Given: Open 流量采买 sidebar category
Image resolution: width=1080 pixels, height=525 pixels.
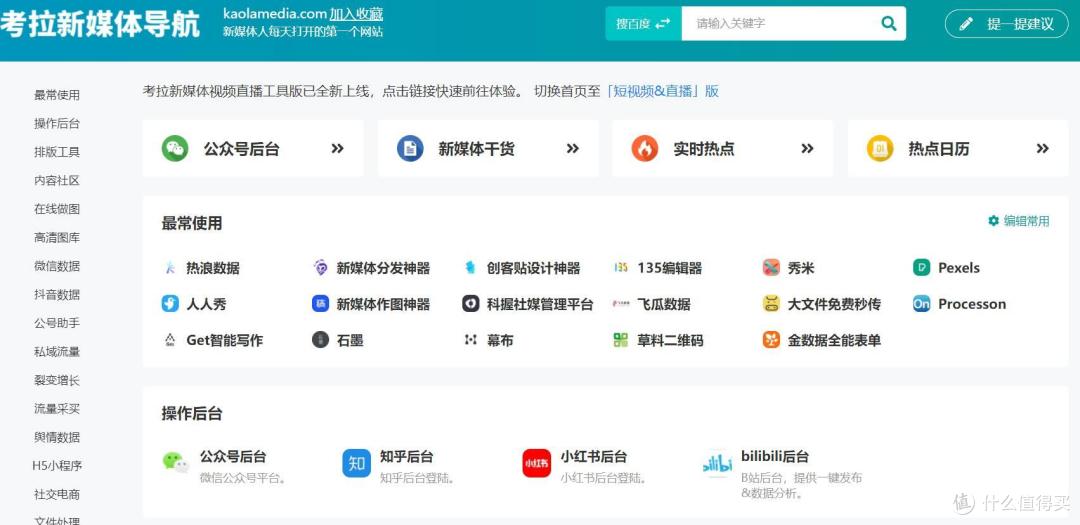Looking at the screenshot, I should [x=57, y=409].
